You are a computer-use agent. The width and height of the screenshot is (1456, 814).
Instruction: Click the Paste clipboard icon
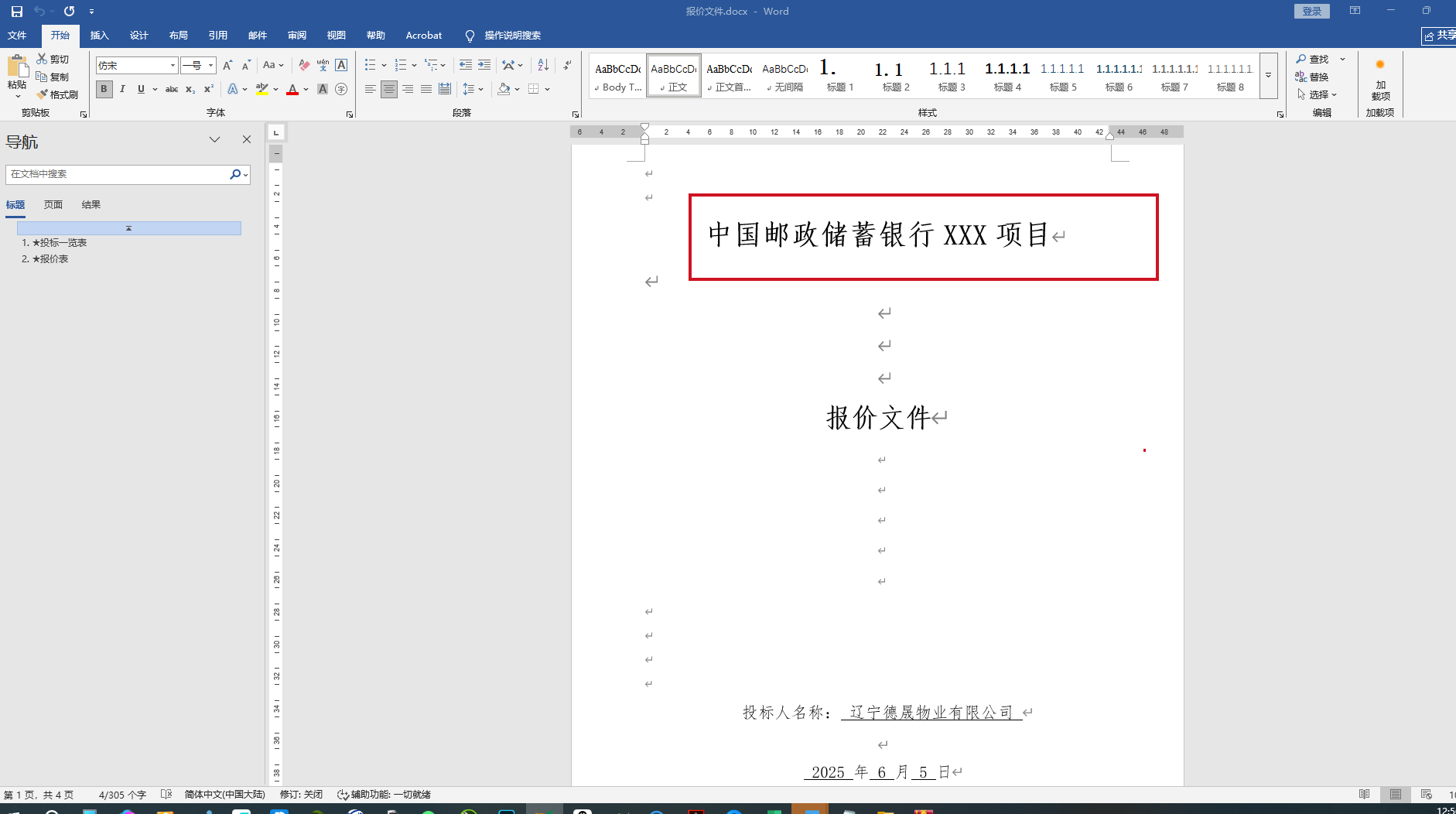17,68
